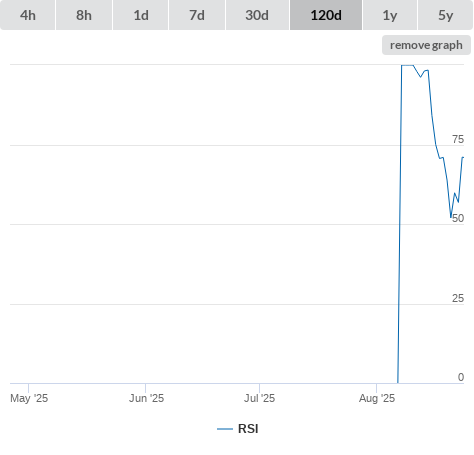Click the blue RSI legend line marker
The width and height of the screenshot is (474, 455).
(225, 429)
